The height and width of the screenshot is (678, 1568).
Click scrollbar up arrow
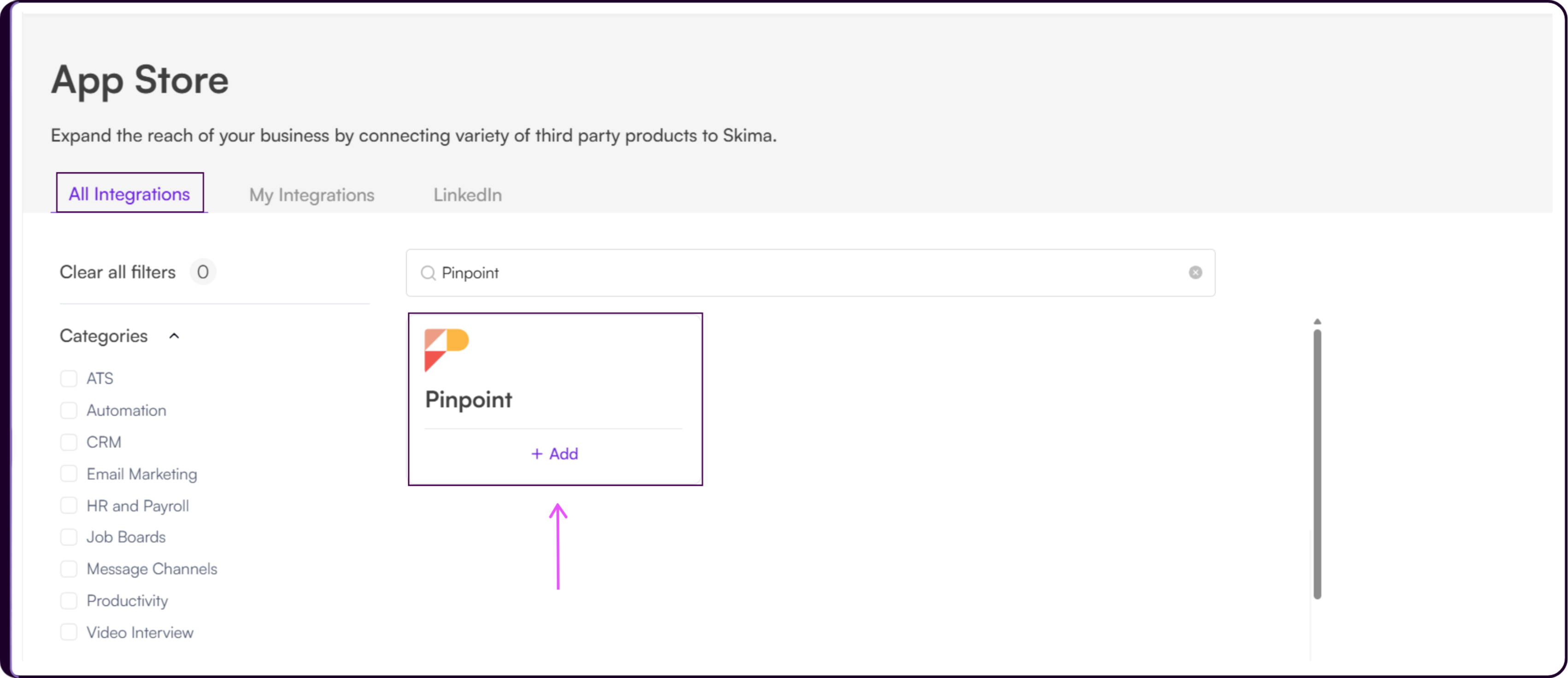pos(1316,321)
